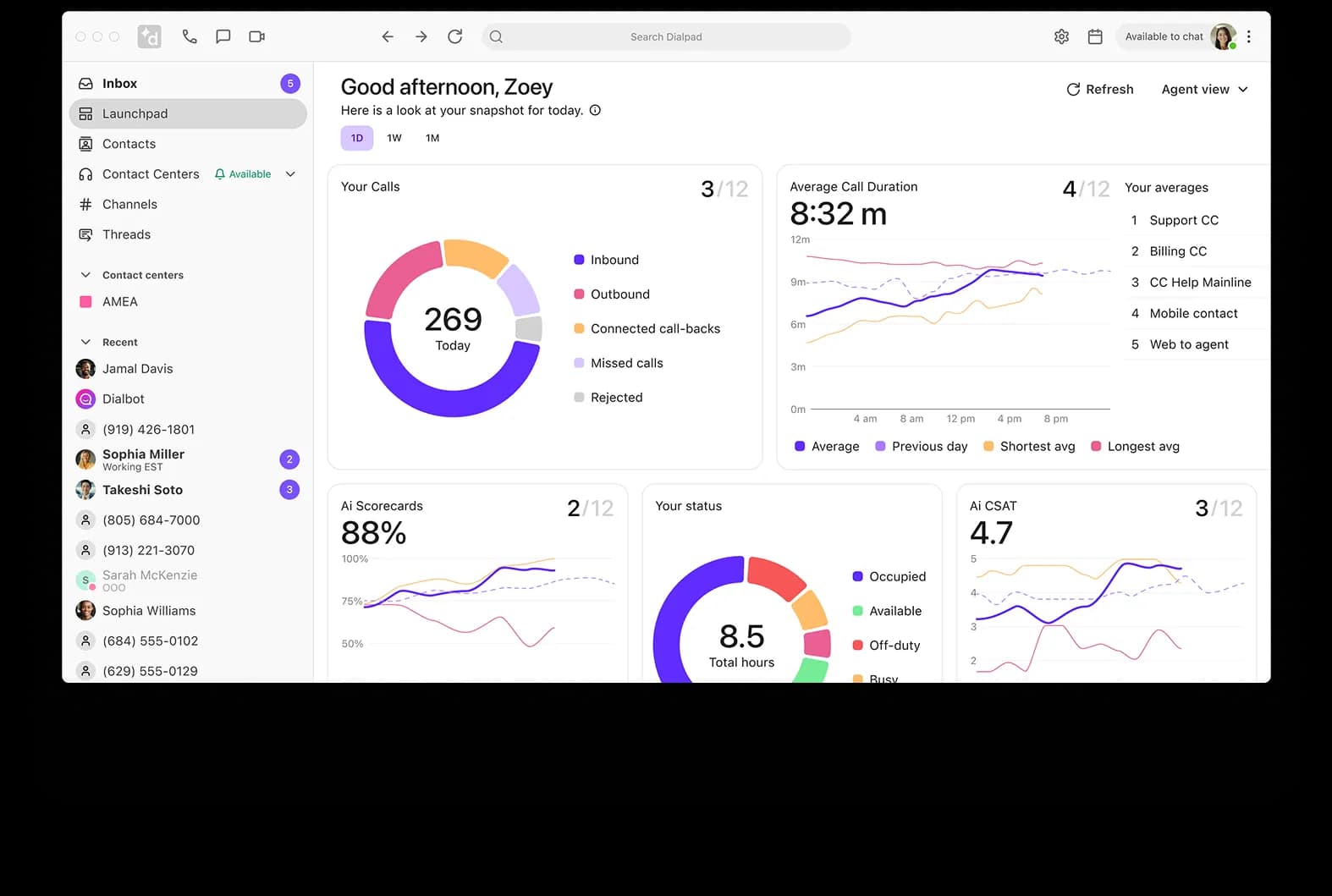Open settings gear icon
The image size is (1332, 896).
point(1061,36)
